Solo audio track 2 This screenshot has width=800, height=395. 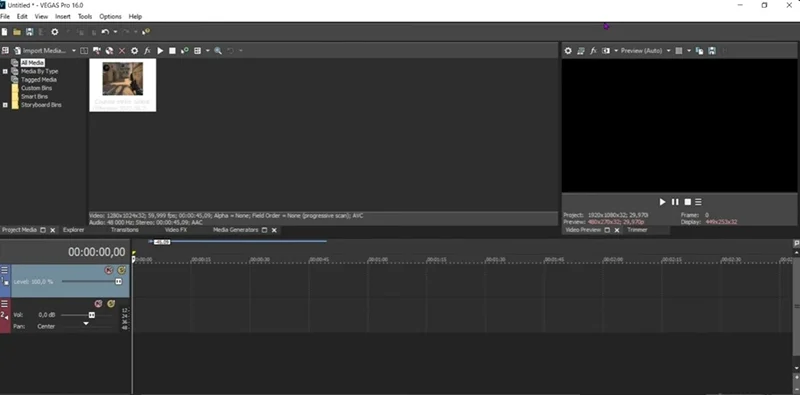(x=111, y=304)
